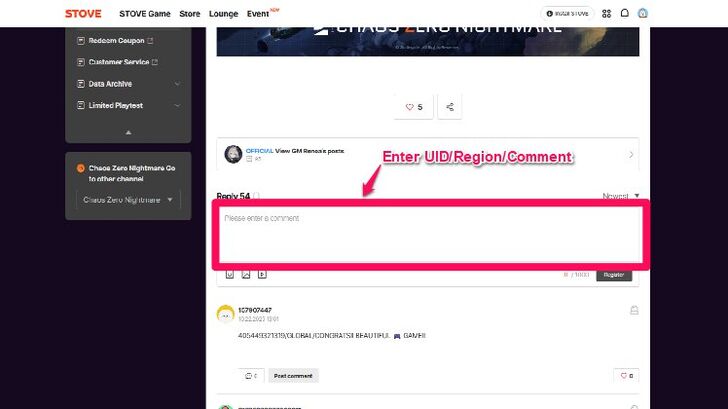This screenshot has height=409, width=728.
Task: Click the video attach icon under comment box
Action: click(x=262, y=274)
